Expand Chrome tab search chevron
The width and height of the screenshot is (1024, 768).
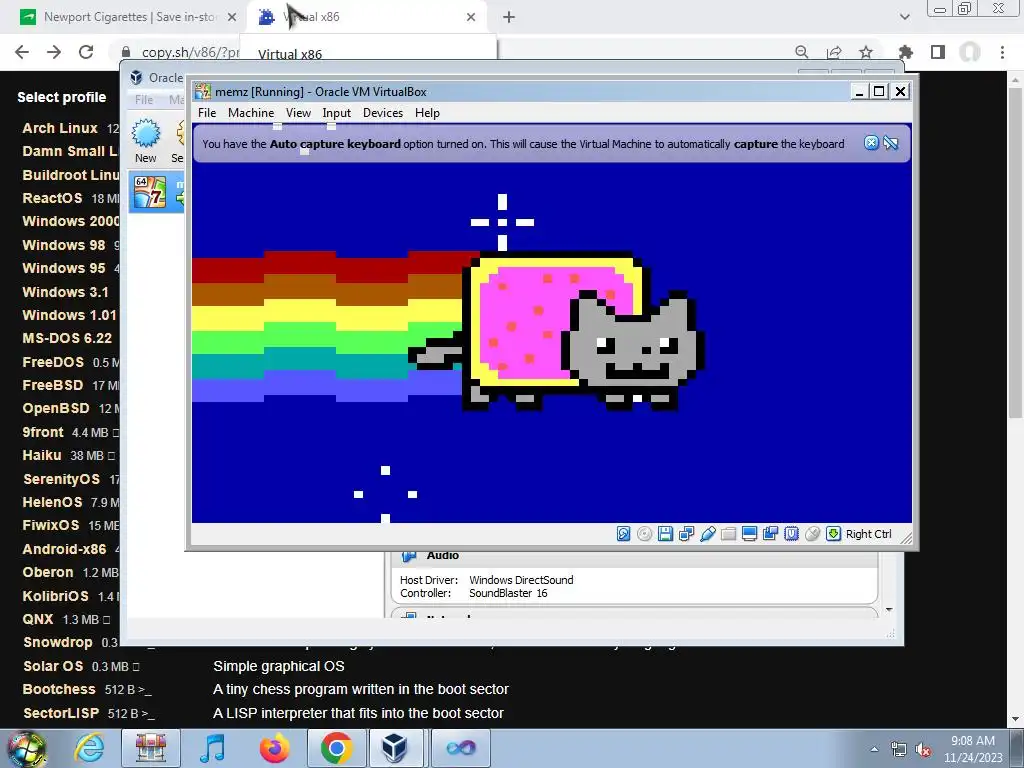click(x=904, y=17)
